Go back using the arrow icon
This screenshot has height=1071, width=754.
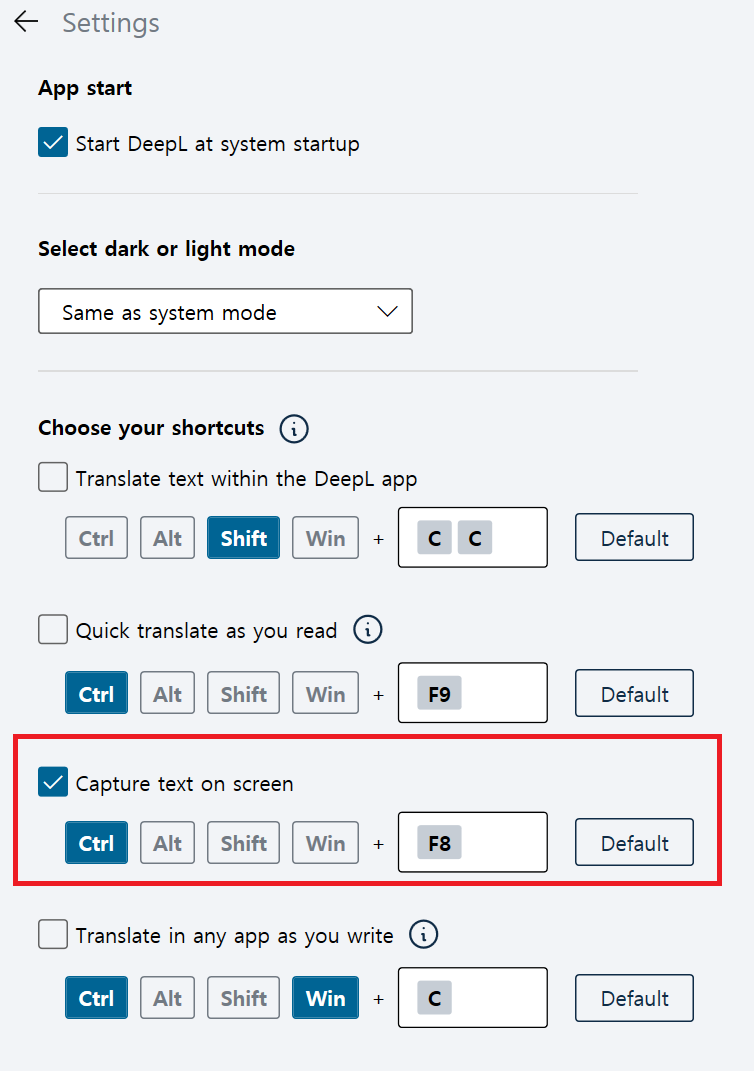[26, 22]
